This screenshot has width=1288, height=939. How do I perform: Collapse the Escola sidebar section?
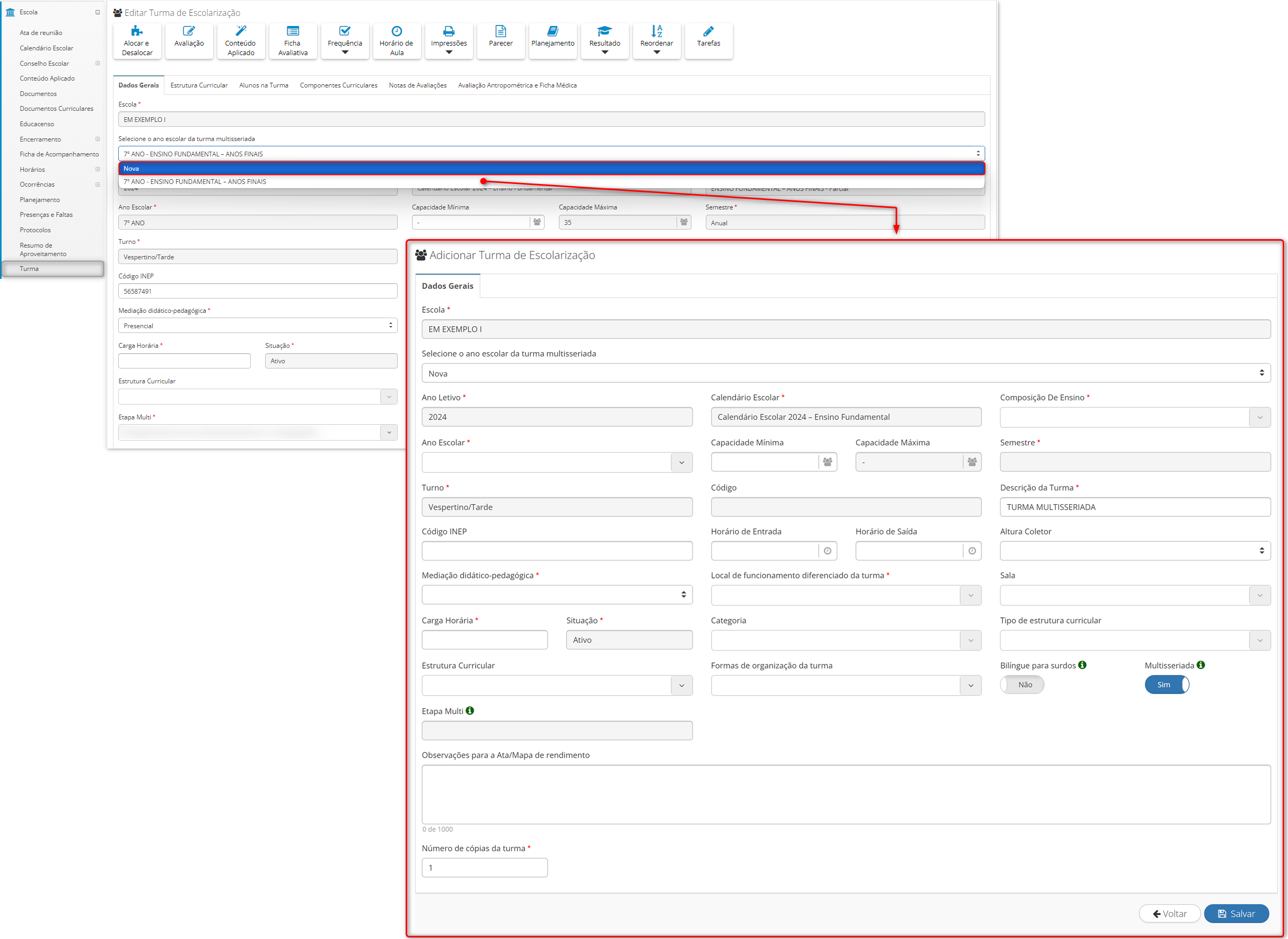point(98,12)
